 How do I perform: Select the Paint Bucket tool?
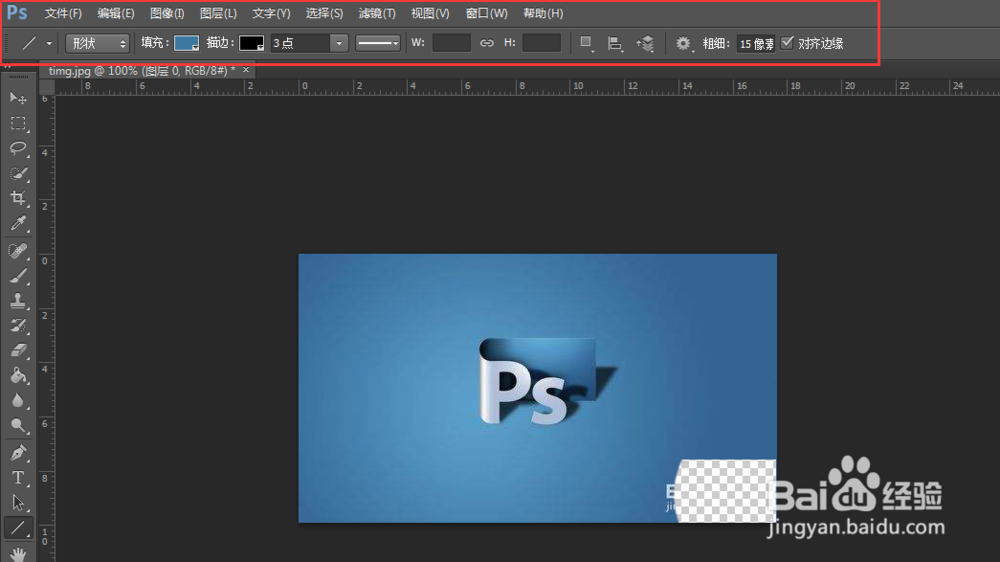pyautogui.click(x=18, y=375)
